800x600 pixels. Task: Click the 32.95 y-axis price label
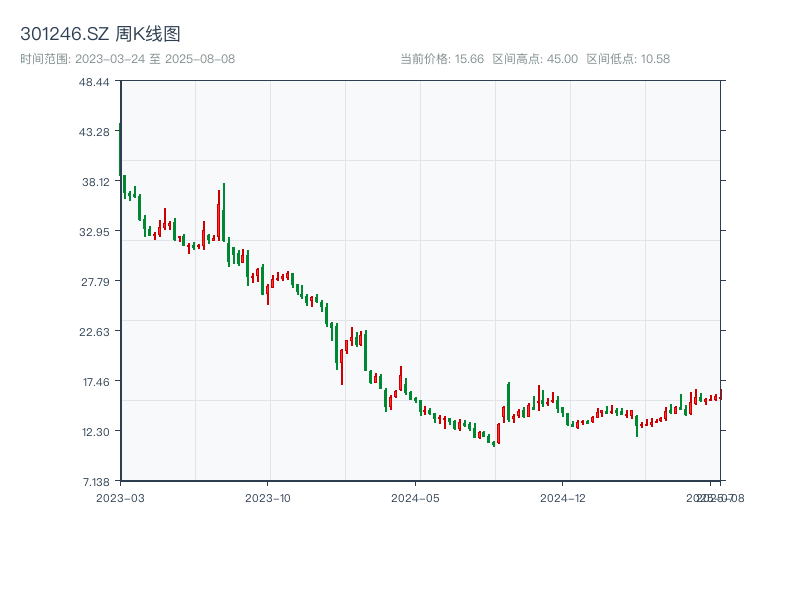(96, 231)
